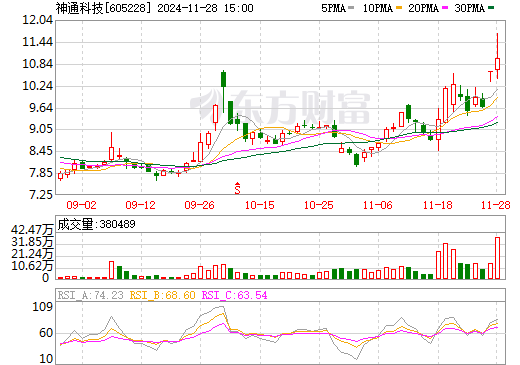520x365 pixels.
Task: Click the 11.44 price axis label
Action: [x=37, y=42]
